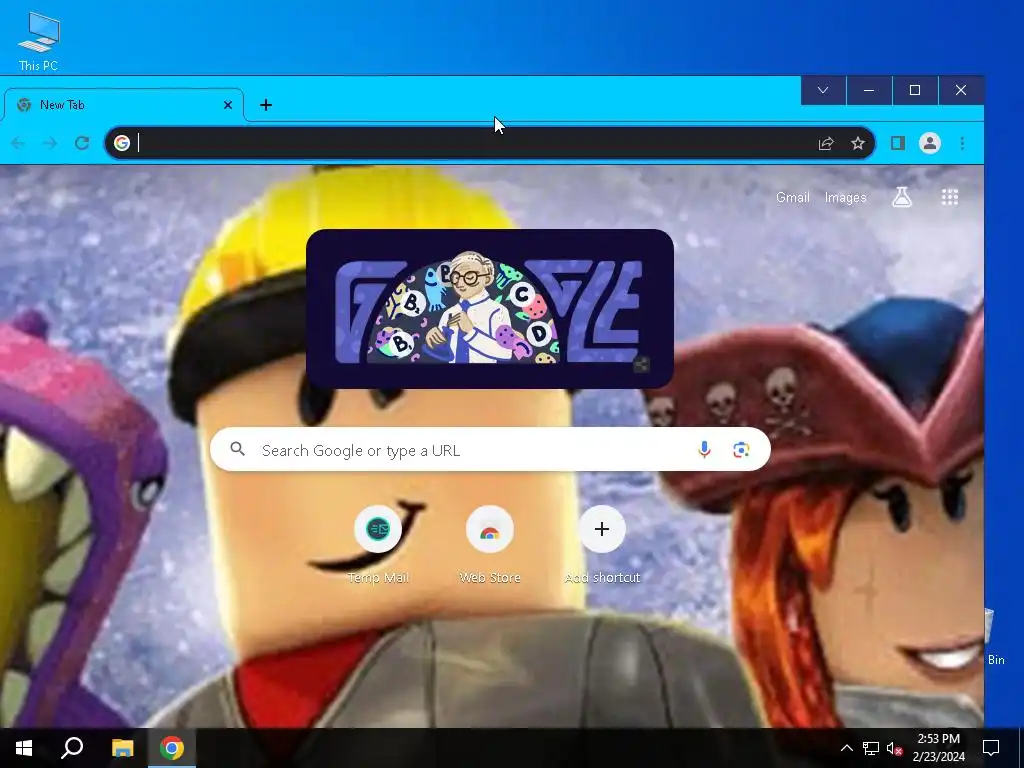Click the forward navigation arrow
The height and width of the screenshot is (768, 1024).
(50, 143)
